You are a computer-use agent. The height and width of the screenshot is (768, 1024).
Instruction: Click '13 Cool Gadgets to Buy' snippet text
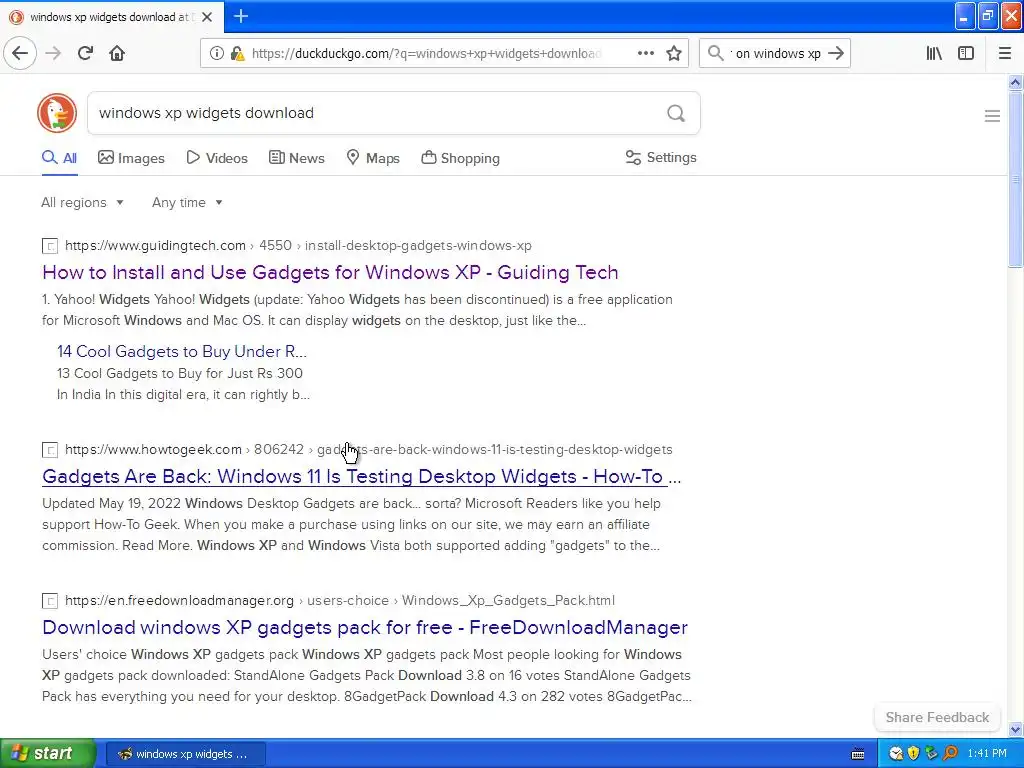[x=180, y=374]
